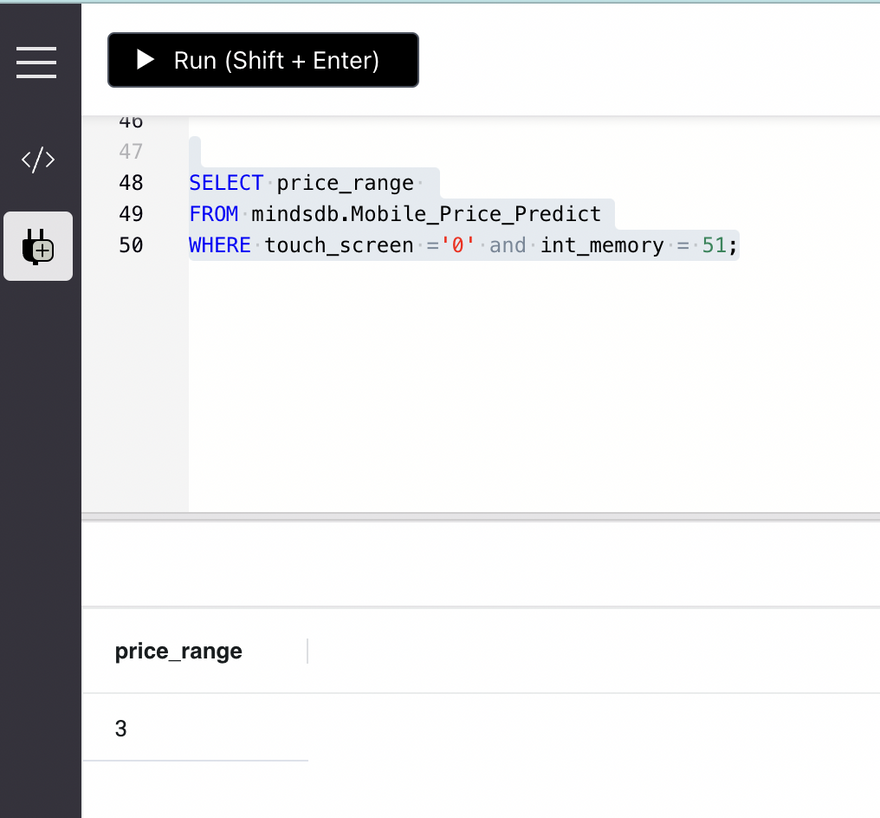Screen dimensions: 880x818
Task: Click the red '0' string literal
Action: tap(457, 245)
